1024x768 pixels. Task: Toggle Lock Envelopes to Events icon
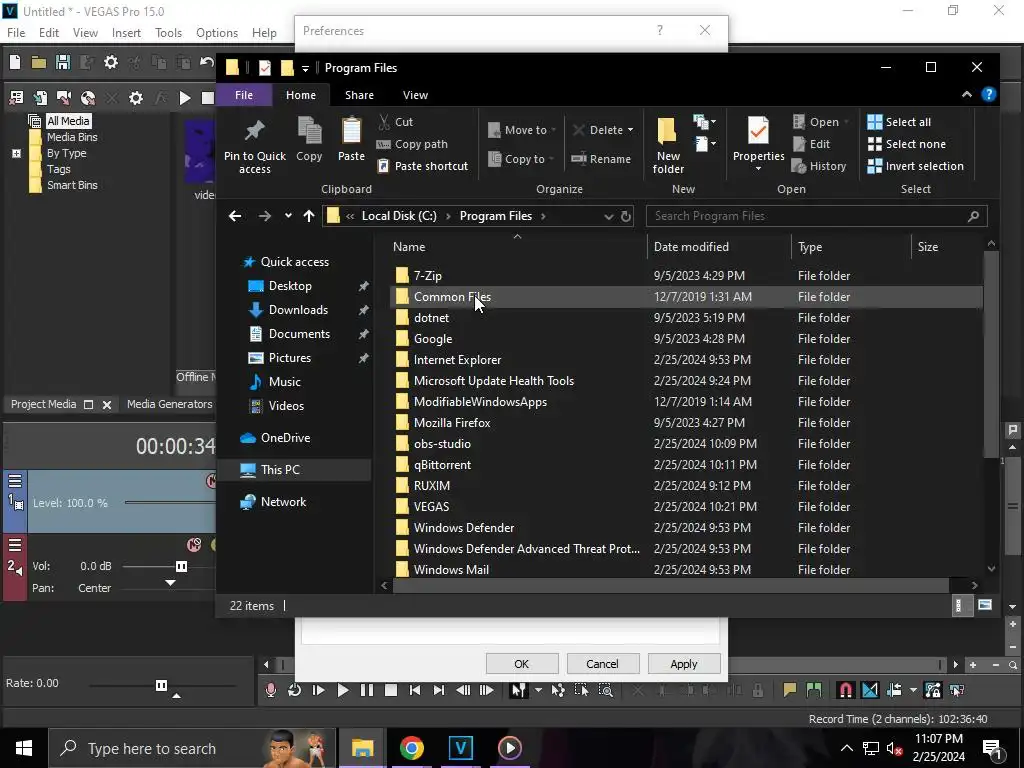pyautogui.click(x=933, y=690)
